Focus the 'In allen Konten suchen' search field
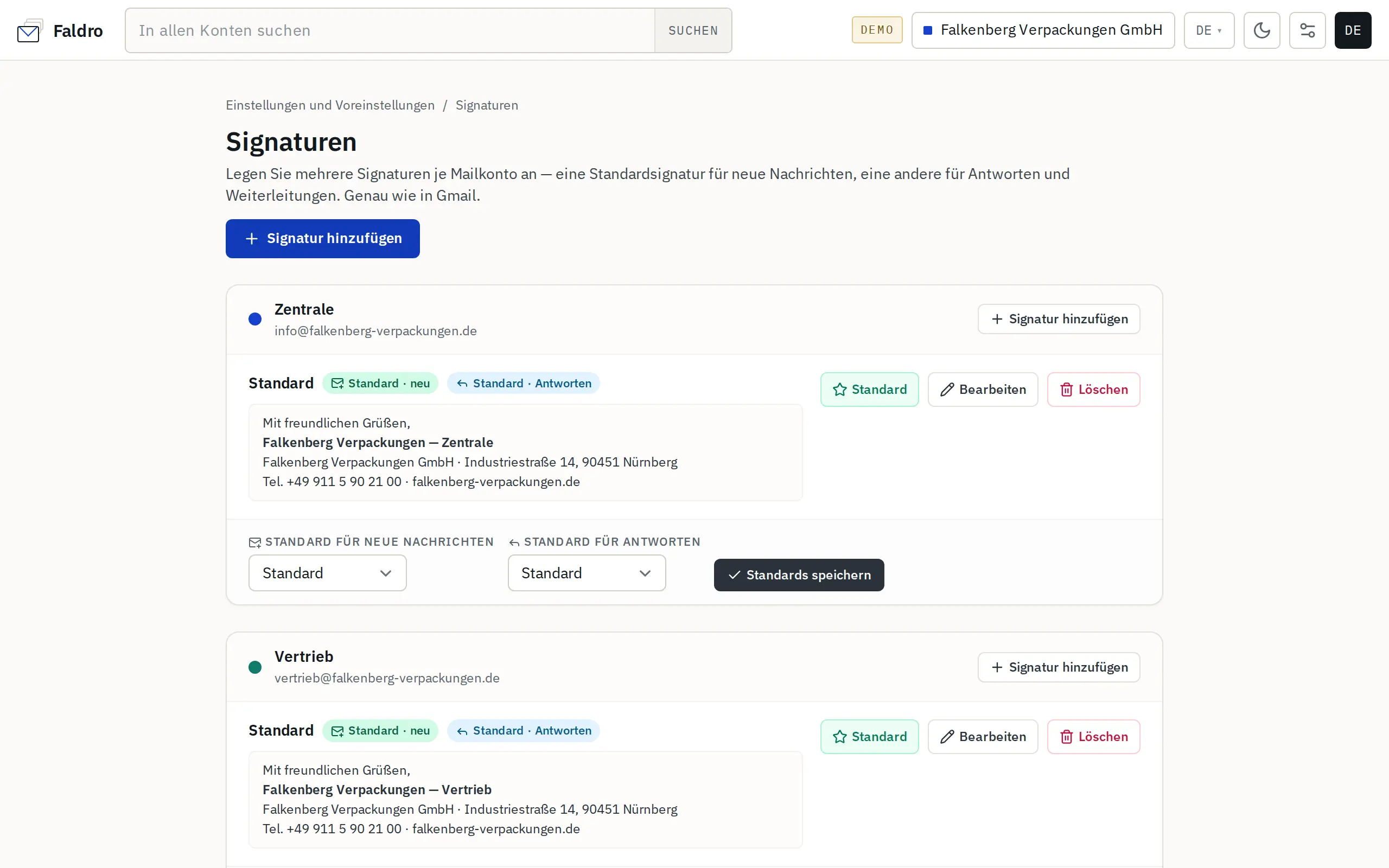 pos(390,30)
